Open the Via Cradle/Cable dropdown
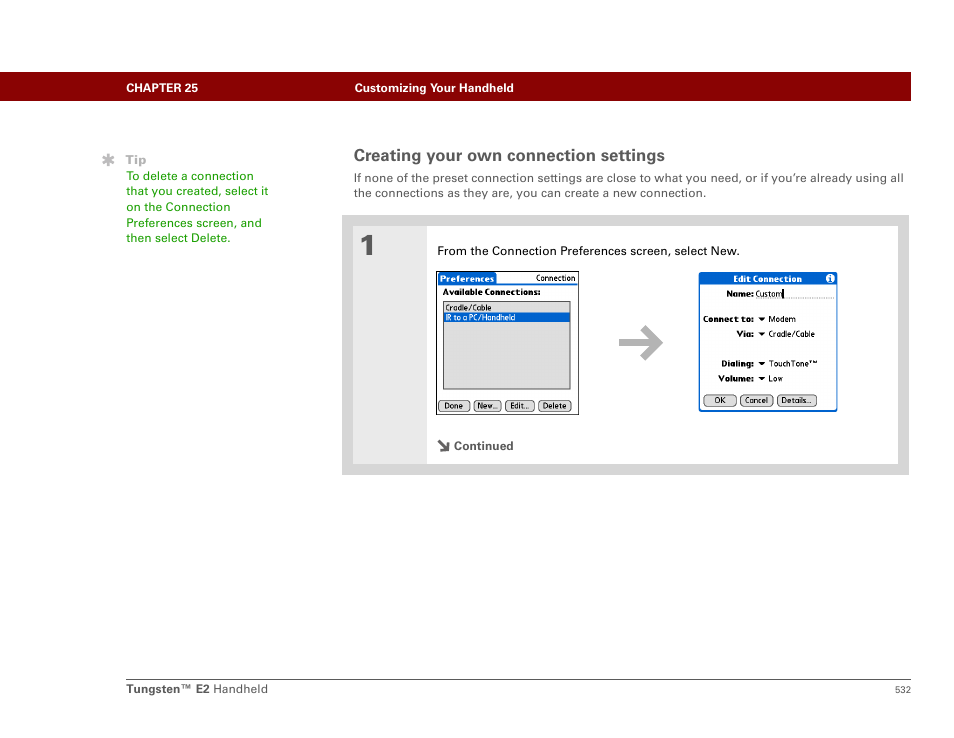This screenshot has width=954, height=738. pyautogui.click(x=786, y=334)
